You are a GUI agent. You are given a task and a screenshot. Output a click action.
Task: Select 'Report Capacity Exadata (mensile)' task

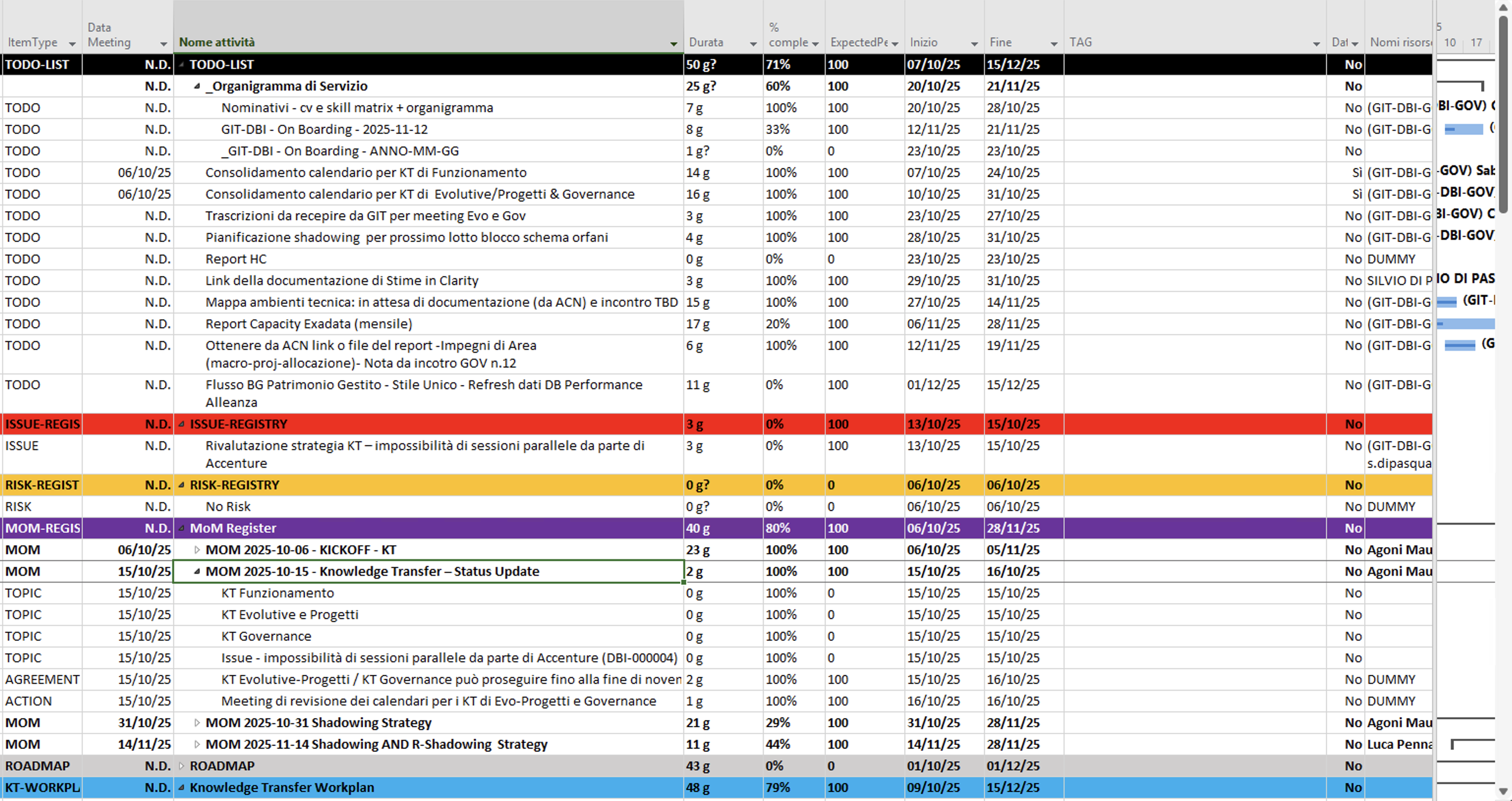[308, 324]
